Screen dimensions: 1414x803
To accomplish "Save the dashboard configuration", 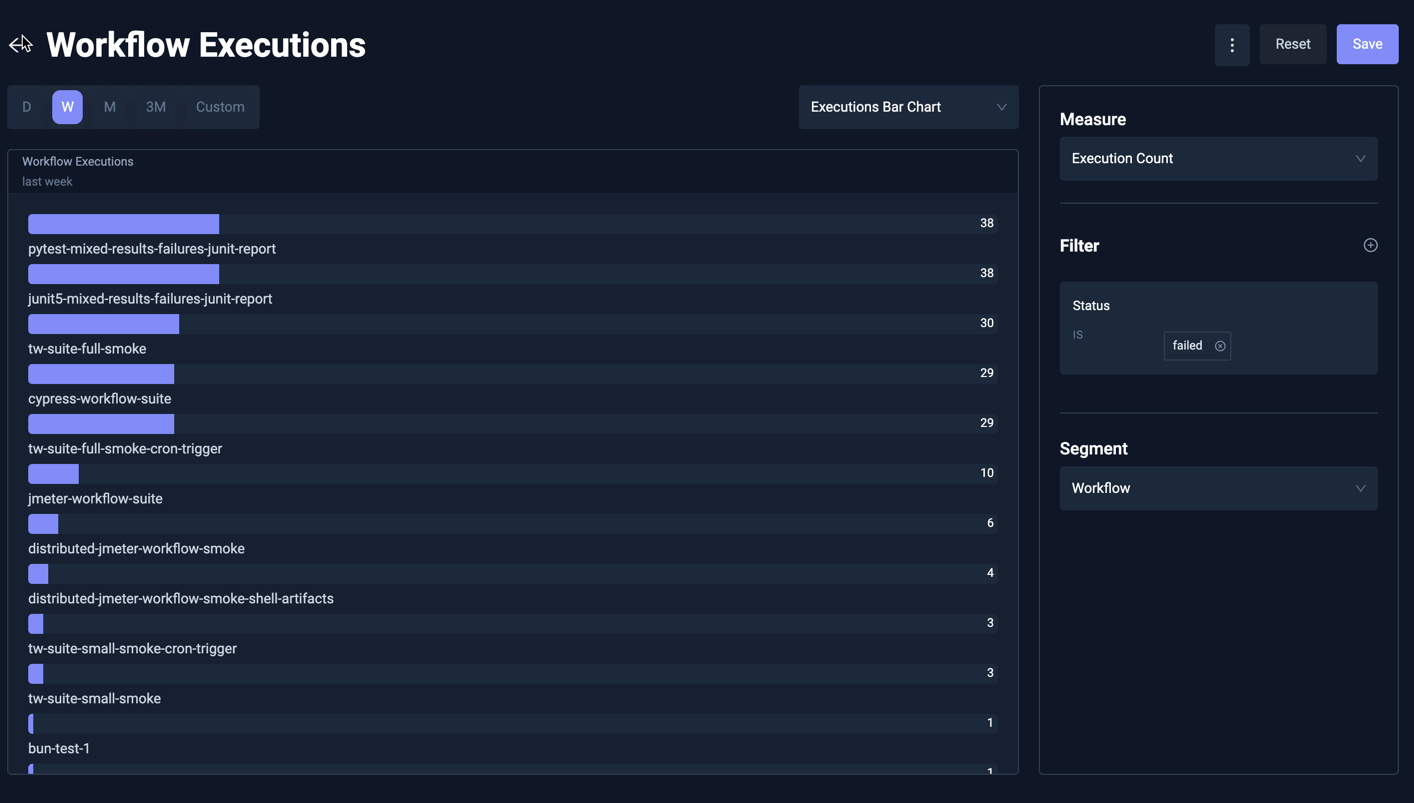I will [x=1367, y=44].
